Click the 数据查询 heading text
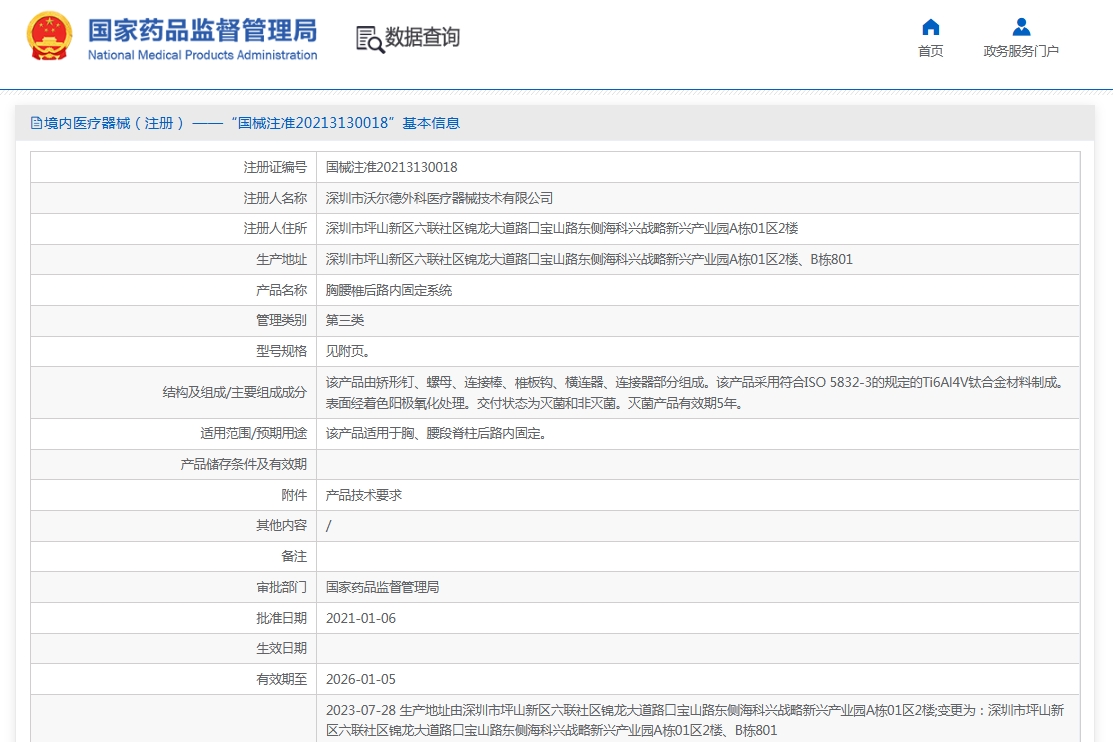Viewport: 1113px width, 742px height. point(422,37)
